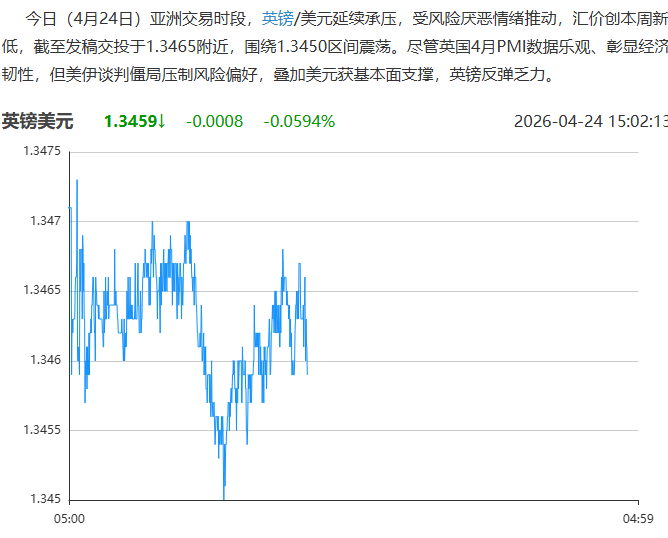The height and width of the screenshot is (538, 668).
Task: Click the 05:00 x-axis start label
Action: [x=68, y=519]
